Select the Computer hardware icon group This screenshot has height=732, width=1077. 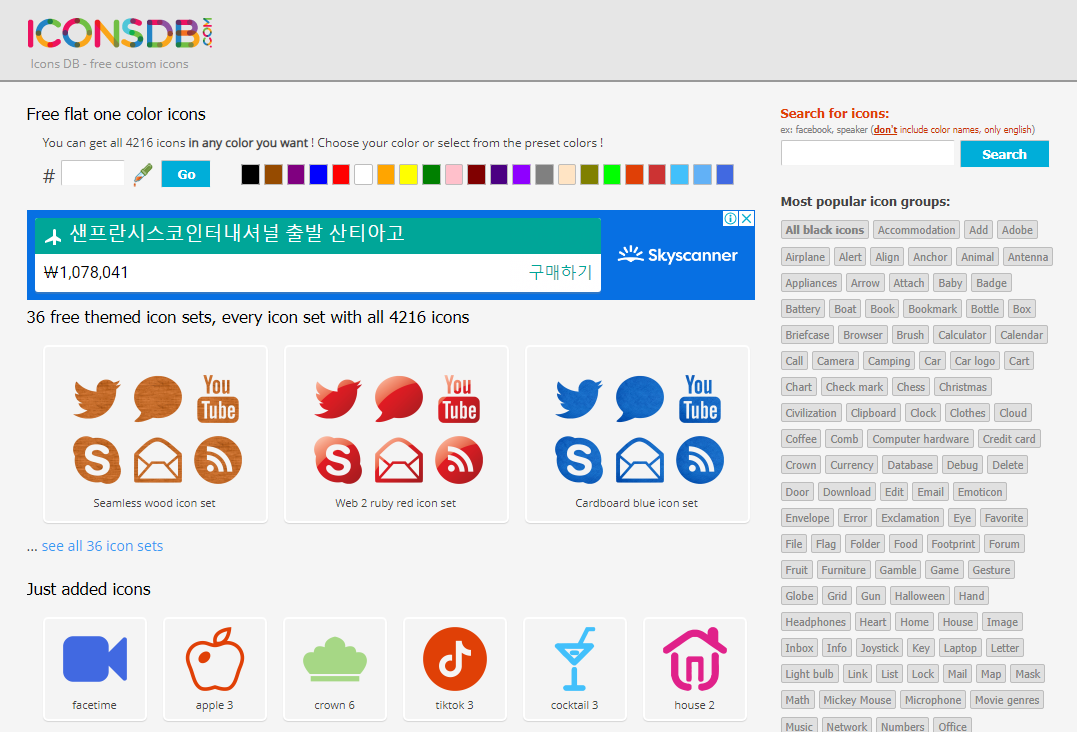921,439
